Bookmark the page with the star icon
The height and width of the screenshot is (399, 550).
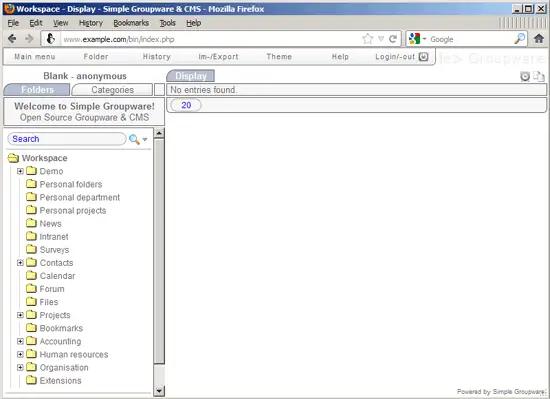click(x=368, y=39)
